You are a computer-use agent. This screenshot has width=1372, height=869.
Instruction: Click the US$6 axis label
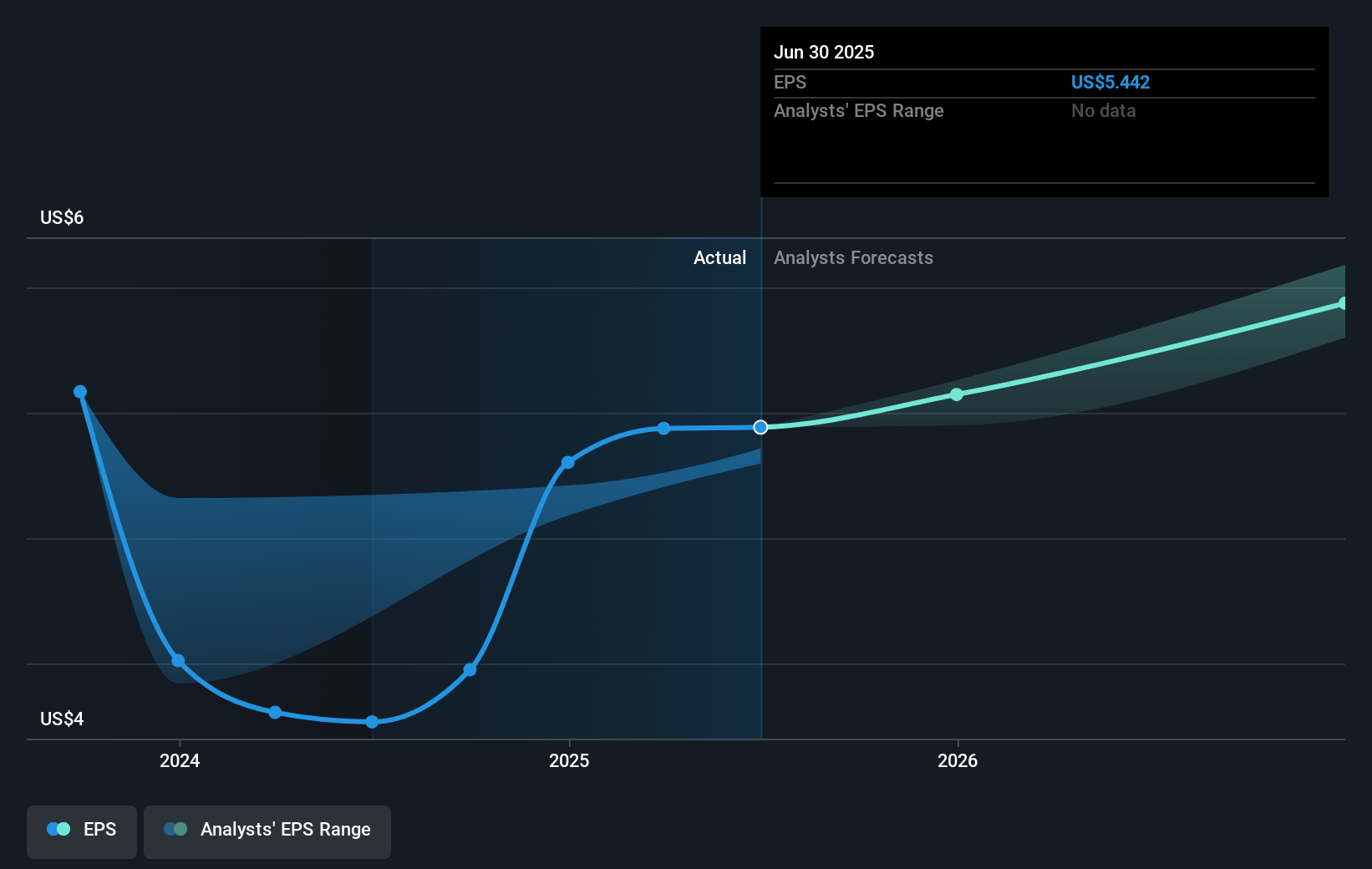click(62, 217)
